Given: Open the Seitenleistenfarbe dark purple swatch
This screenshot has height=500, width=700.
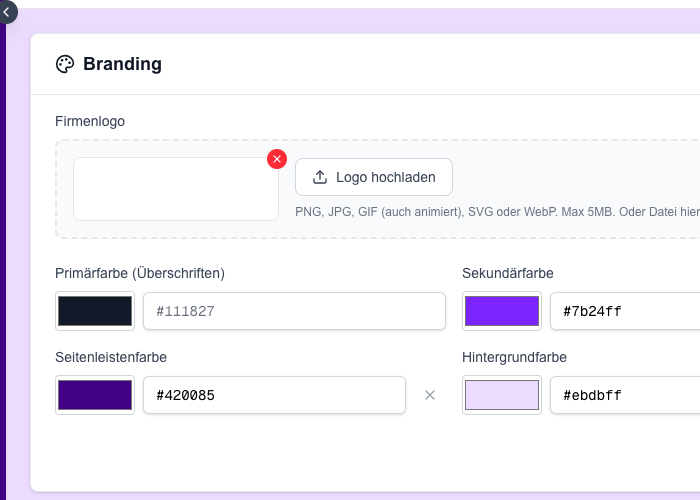Looking at the screenshot, I should [x=95, y=395].
